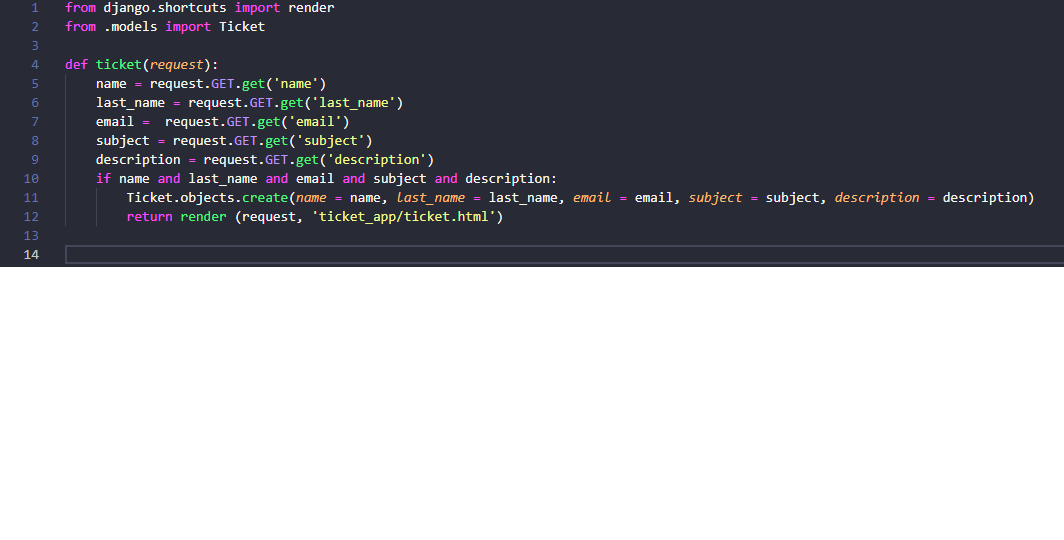Click the function name 'ticket'
1064x540 pixels.
[x=119, y=65]
